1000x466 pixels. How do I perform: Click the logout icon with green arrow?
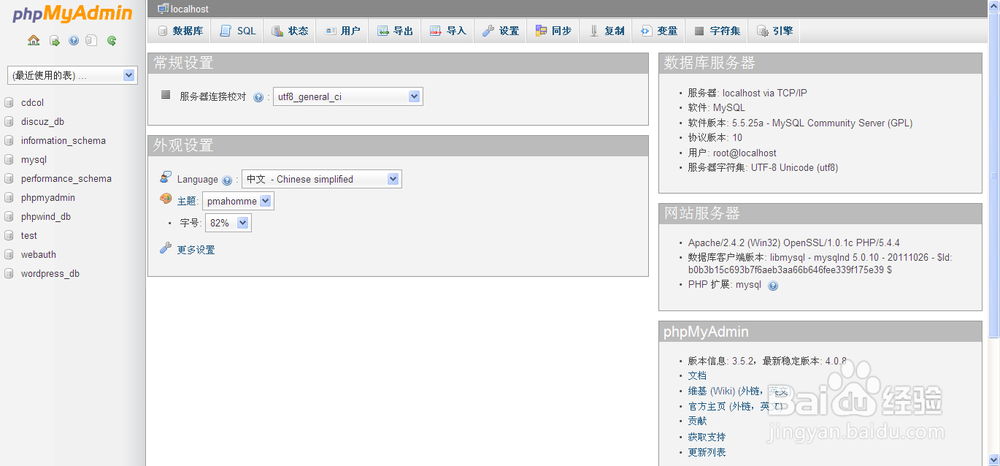pyautogui.click(x=55, y=40)
